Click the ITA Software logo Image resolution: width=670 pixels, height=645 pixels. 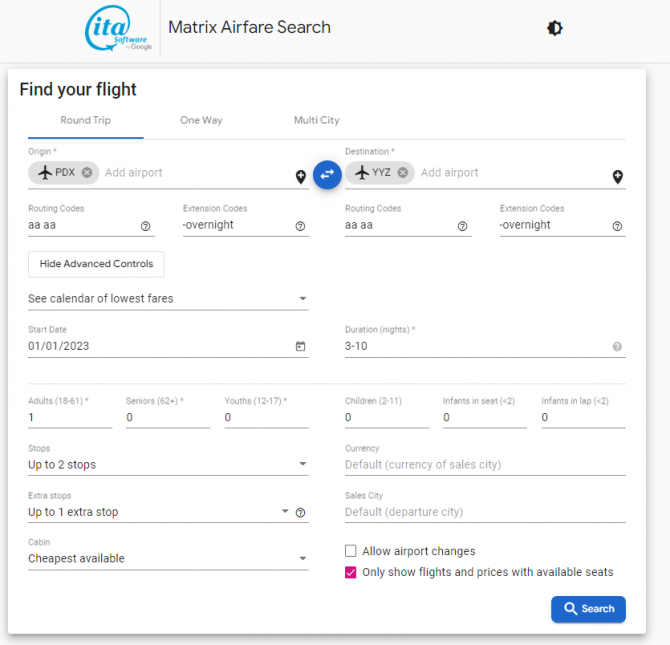click(119, 29)
